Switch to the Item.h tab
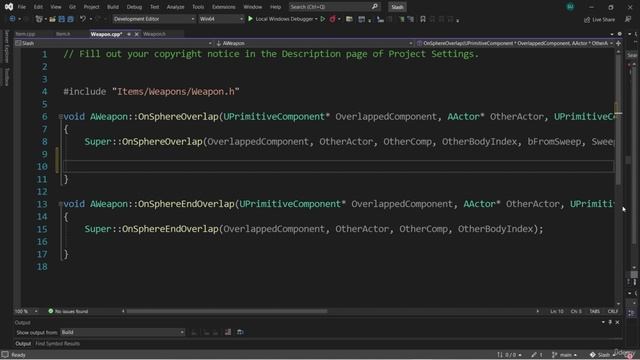640x360 pixels. coord(63,34)
